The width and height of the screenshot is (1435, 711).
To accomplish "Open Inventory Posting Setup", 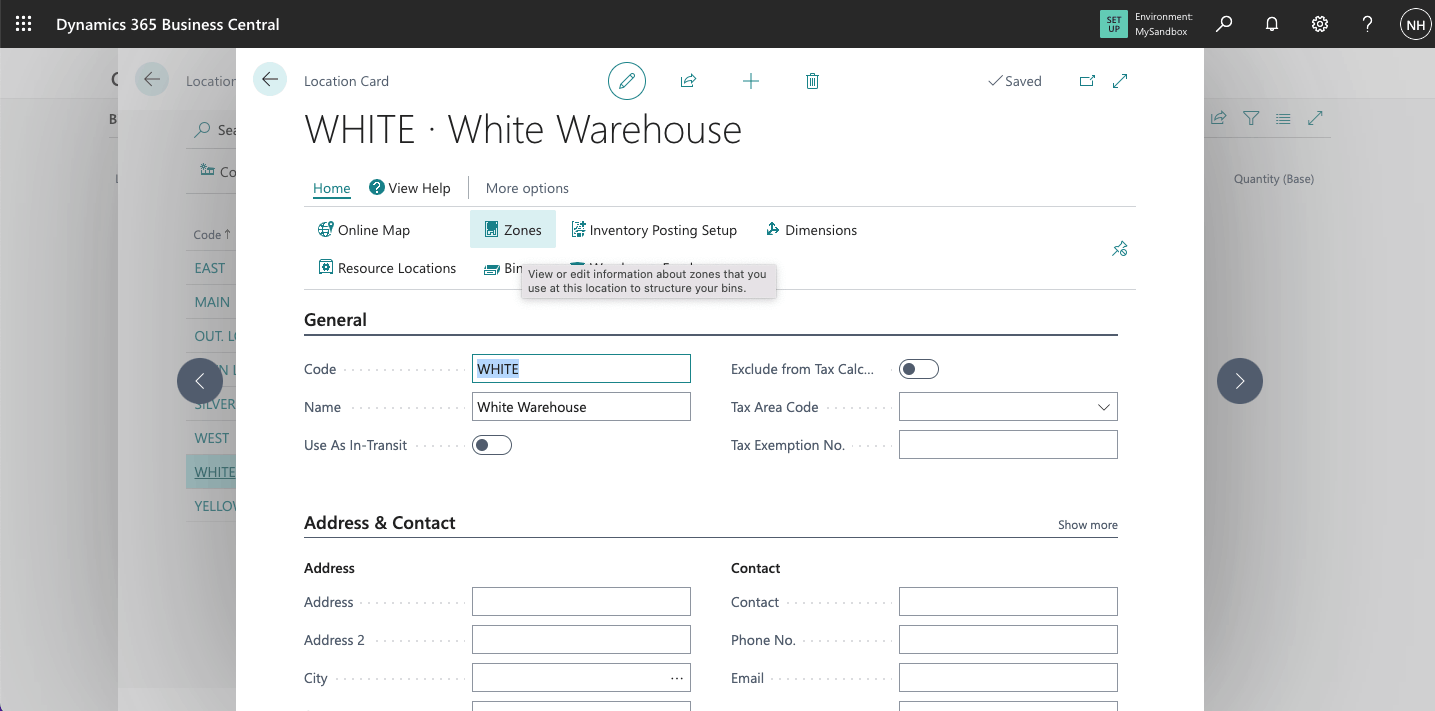I will (654, 230).
